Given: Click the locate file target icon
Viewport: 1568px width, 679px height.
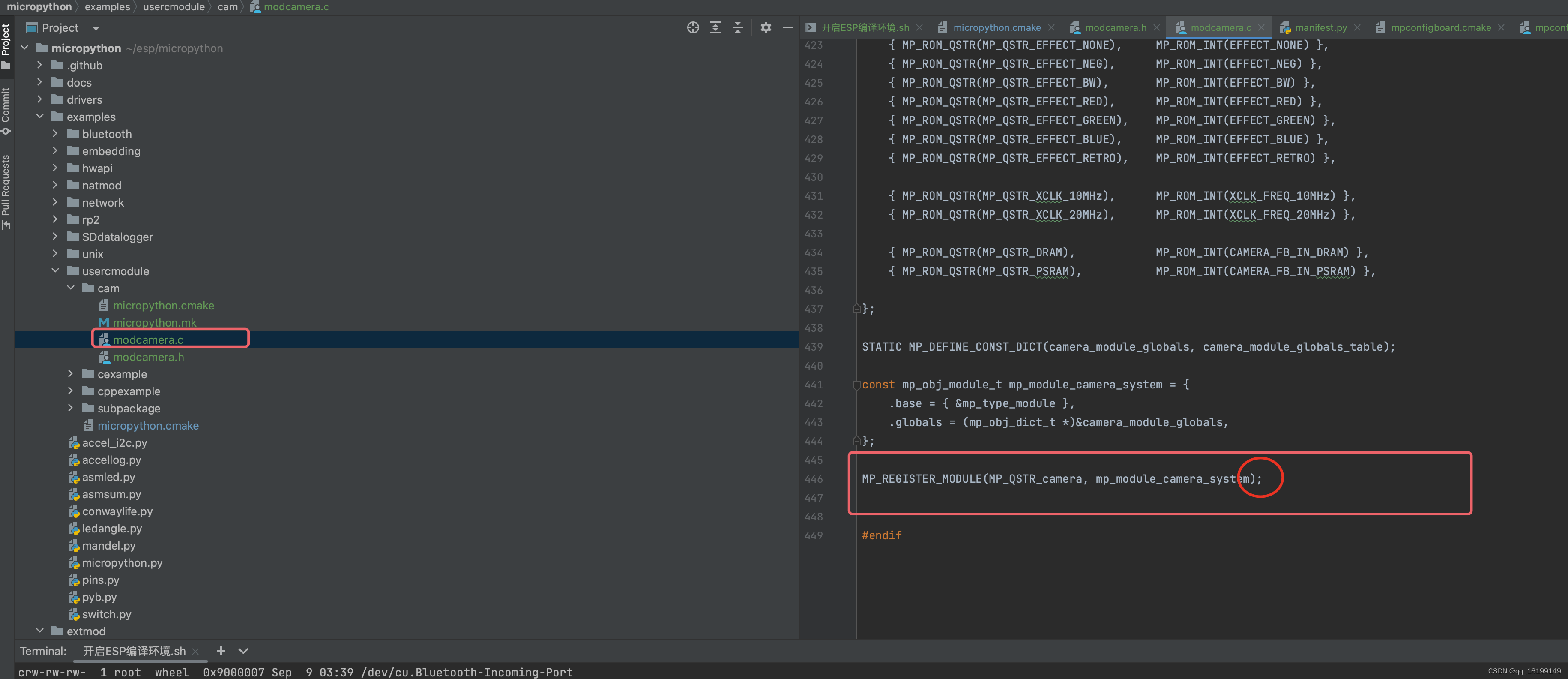Looking at the screenshot, I should pyautogui.click(x=693, y=27).
